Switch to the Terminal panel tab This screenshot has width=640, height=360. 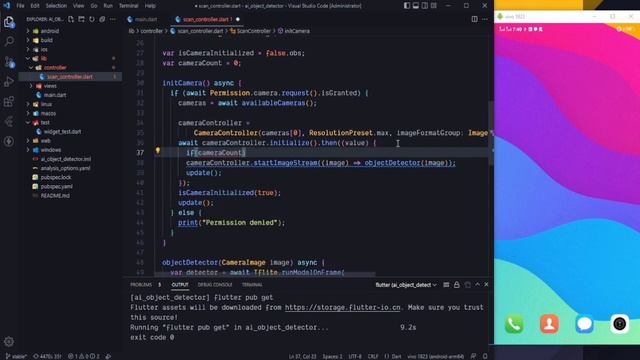tap(252, 284)
